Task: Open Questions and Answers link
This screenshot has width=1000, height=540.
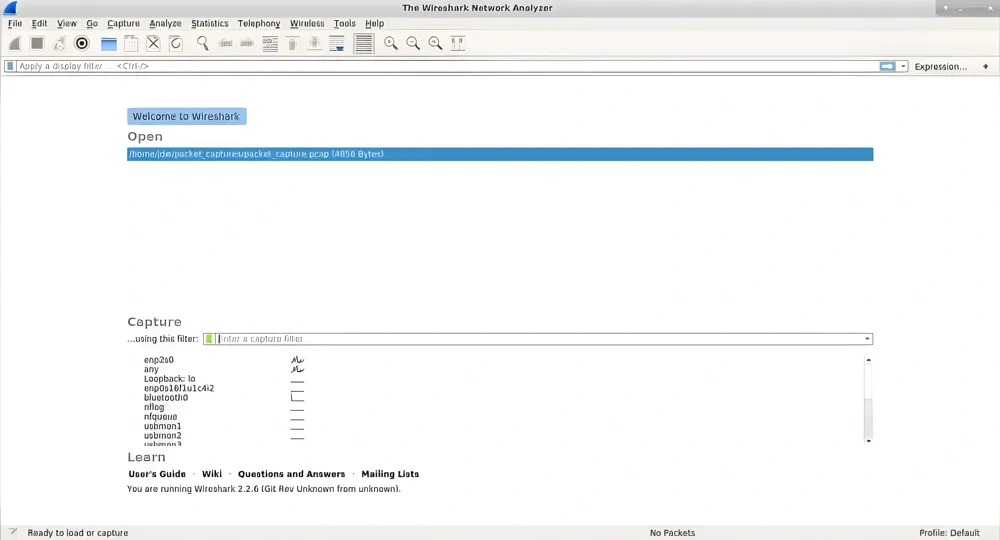Action: [x=291, y=474]
